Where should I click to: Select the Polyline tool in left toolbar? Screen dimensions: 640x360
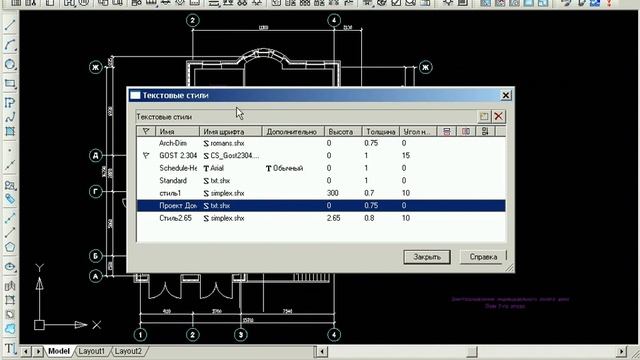coord(10,102)
